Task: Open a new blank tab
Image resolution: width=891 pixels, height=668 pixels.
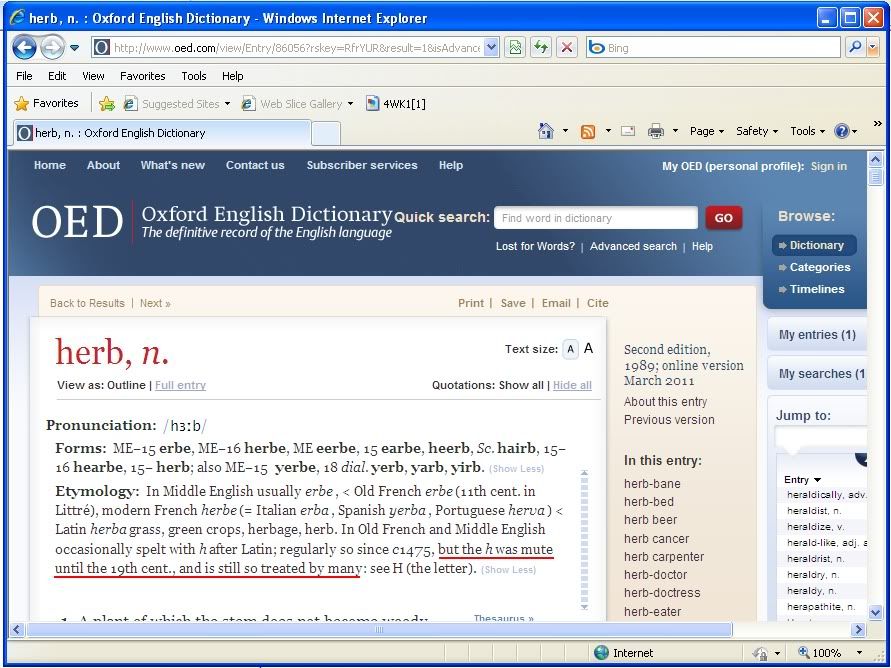Action: click(x=326, y=134)
